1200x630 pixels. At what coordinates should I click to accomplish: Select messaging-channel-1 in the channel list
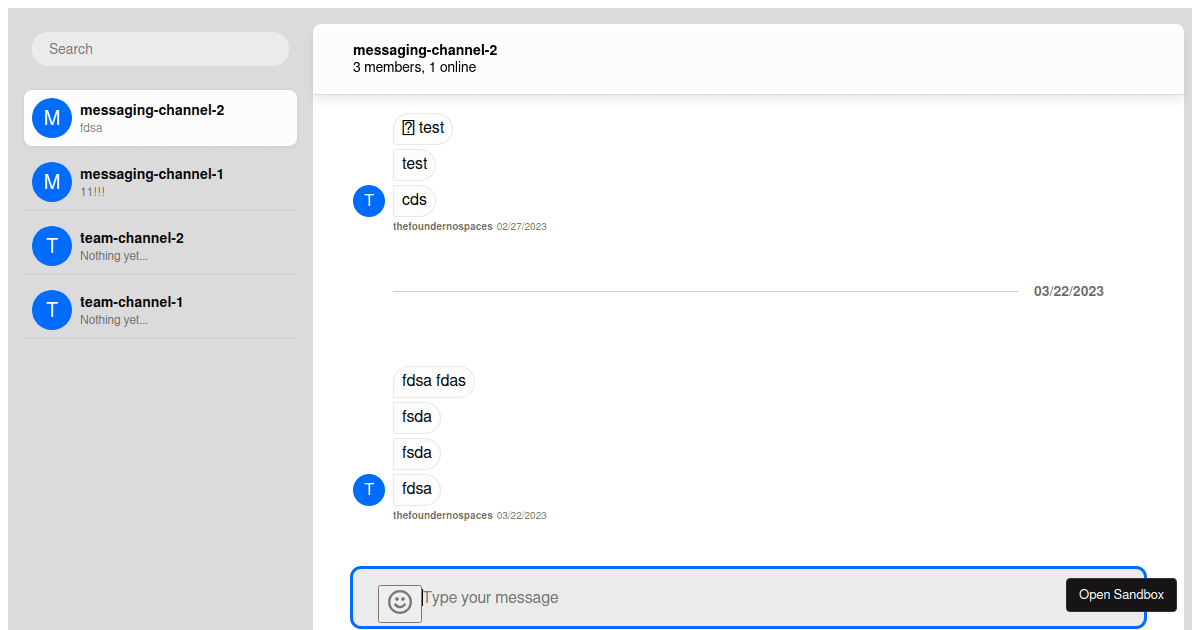point(160,182)
